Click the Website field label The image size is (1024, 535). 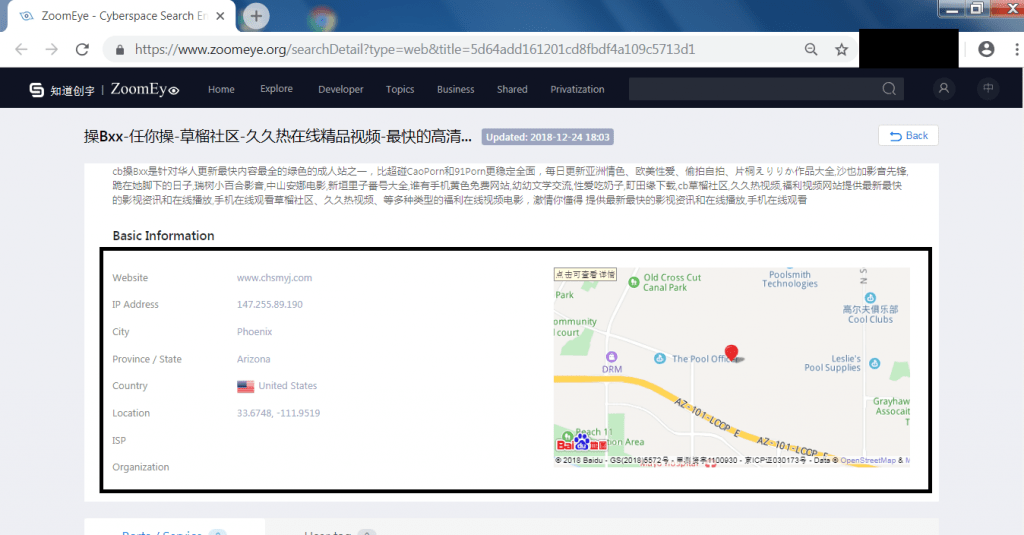click(x=130, y=278)
